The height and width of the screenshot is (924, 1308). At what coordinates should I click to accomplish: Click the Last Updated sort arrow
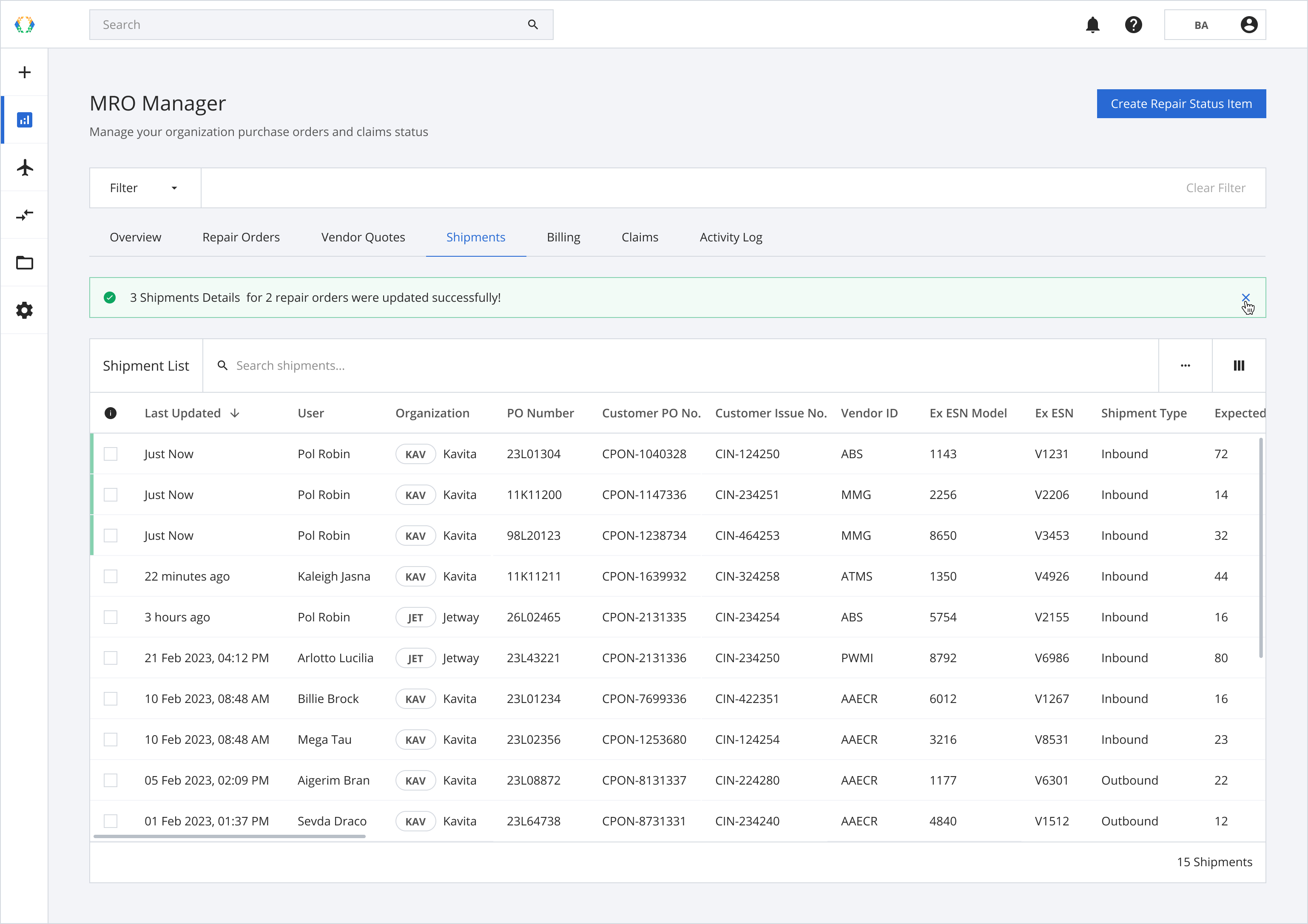pyautogui.click(x=235, y=413)
